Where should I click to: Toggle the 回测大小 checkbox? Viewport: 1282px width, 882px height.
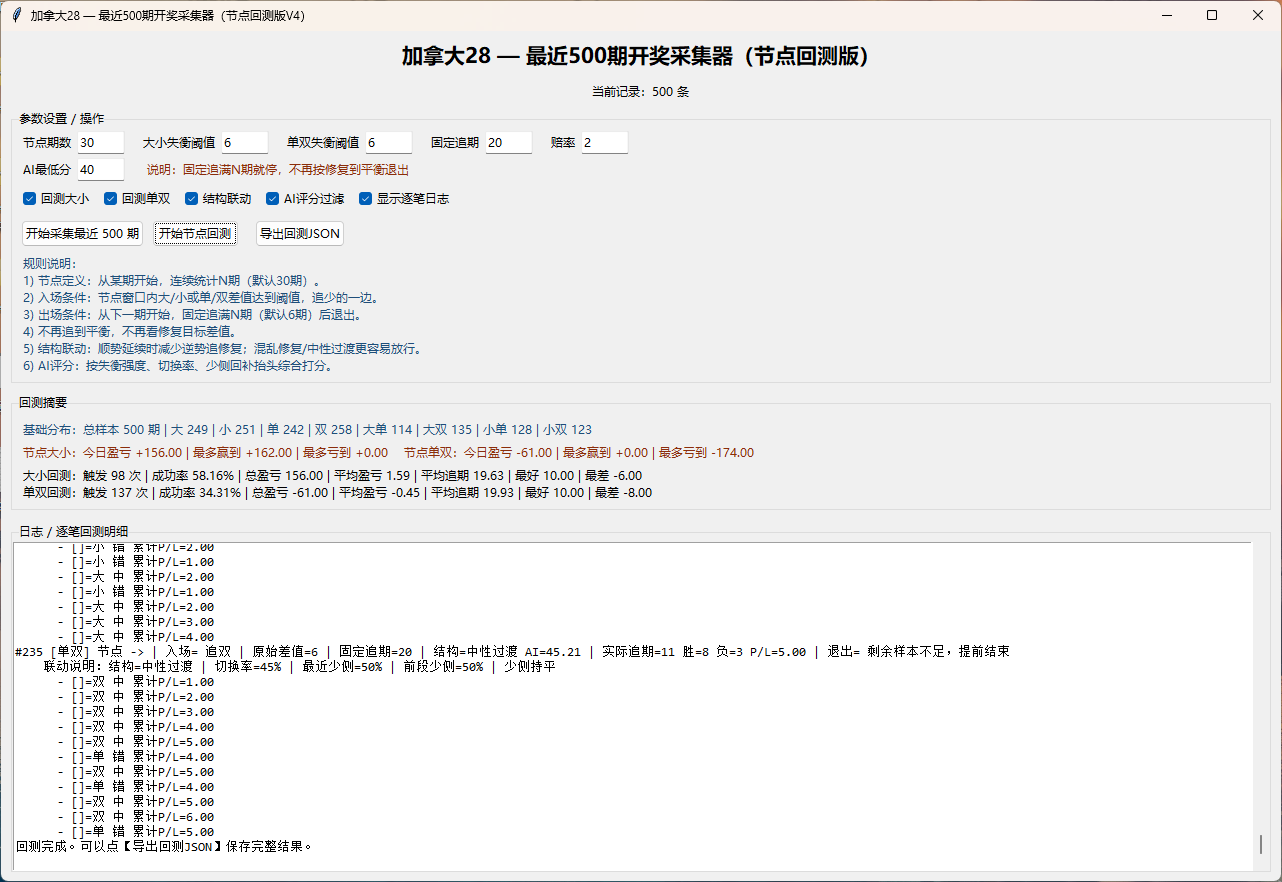[x=30, y=199]
